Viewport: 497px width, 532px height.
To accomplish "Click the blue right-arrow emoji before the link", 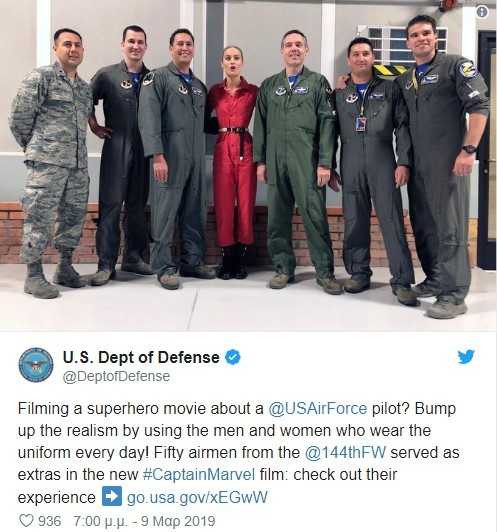I will coord(112,496).
